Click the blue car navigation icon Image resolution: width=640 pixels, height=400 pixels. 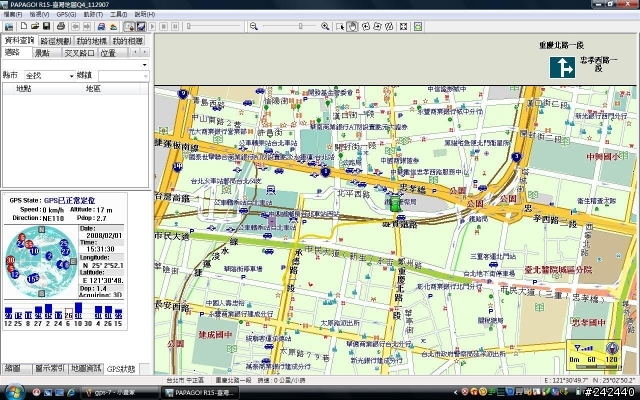click(x=101, y=27)
